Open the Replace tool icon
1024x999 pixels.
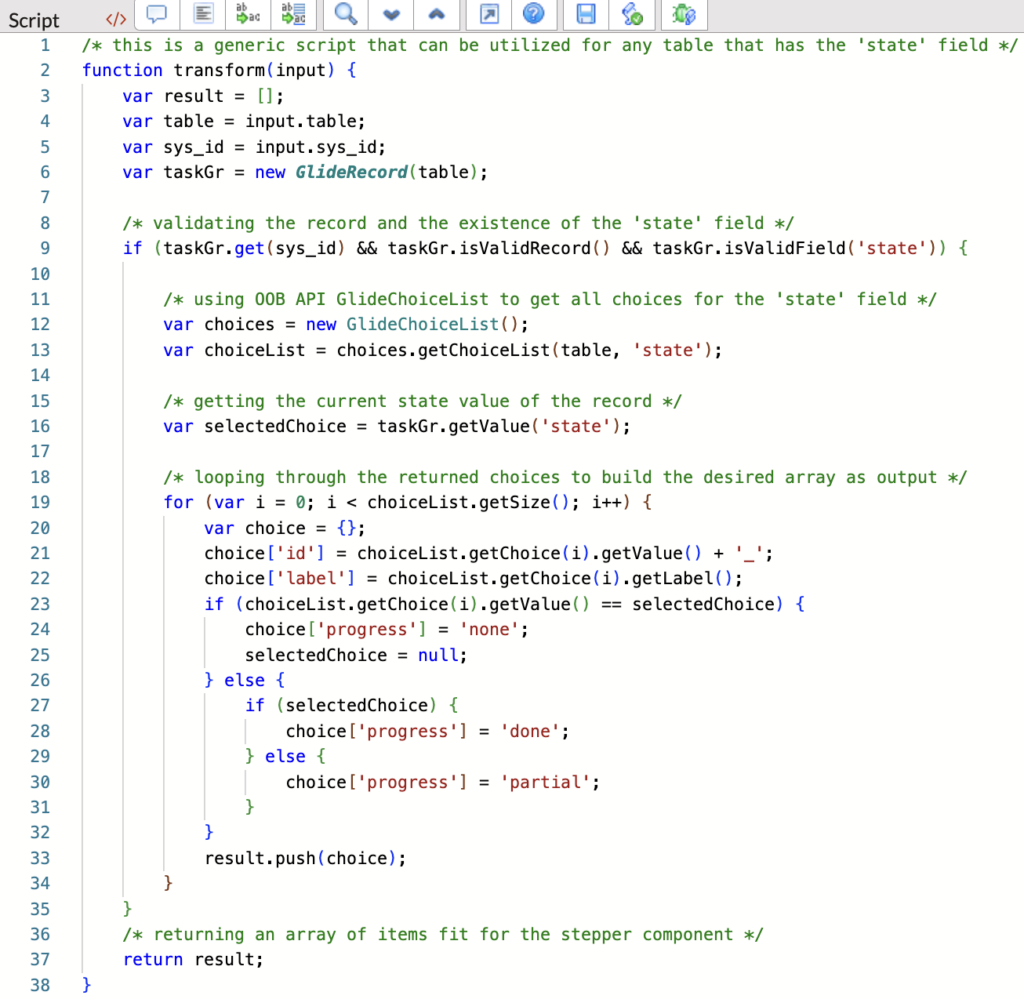pos(248,14)
